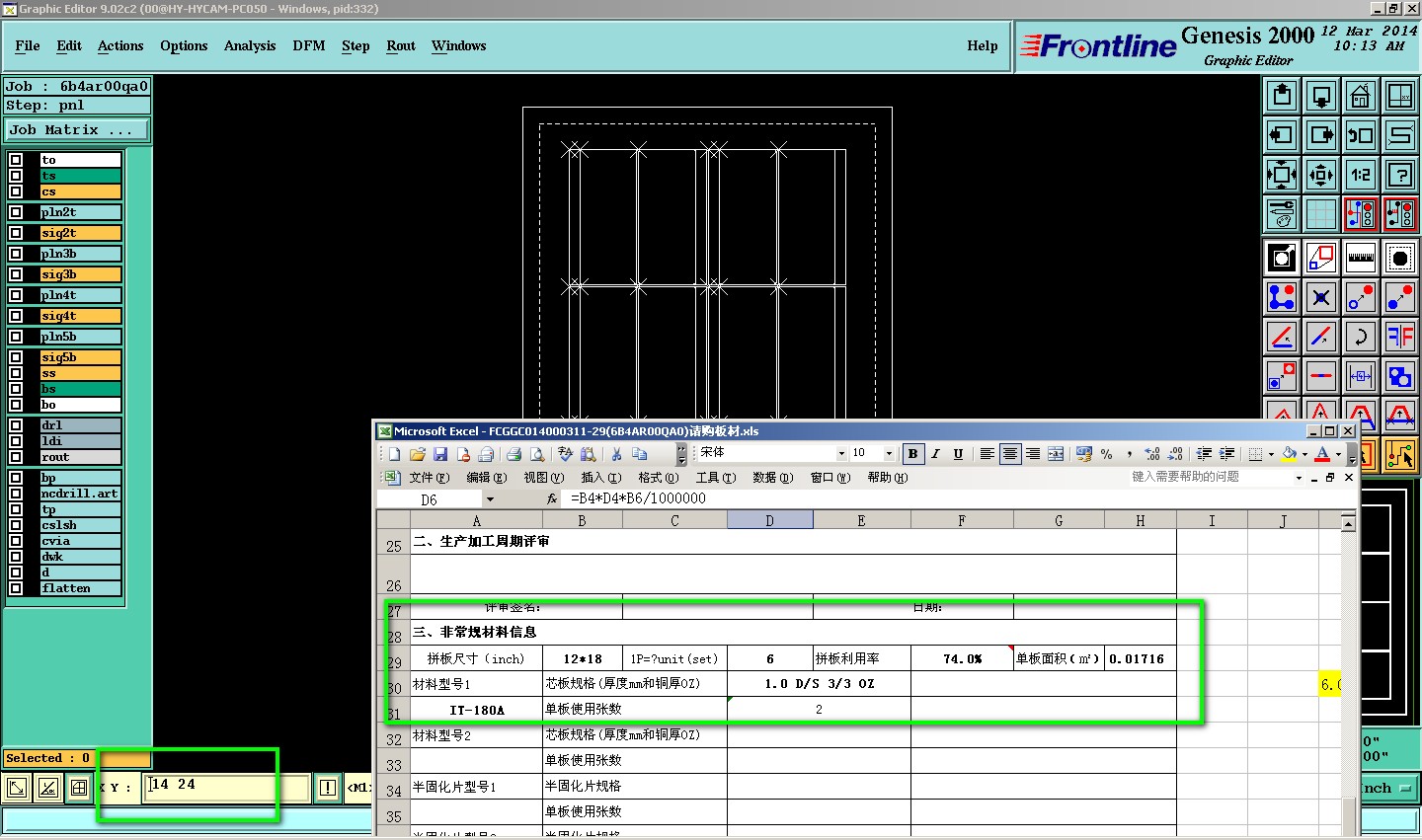Screen dimensions: 1422x840
Task: Click the pan down view icon
Action: click(1321, 96)
